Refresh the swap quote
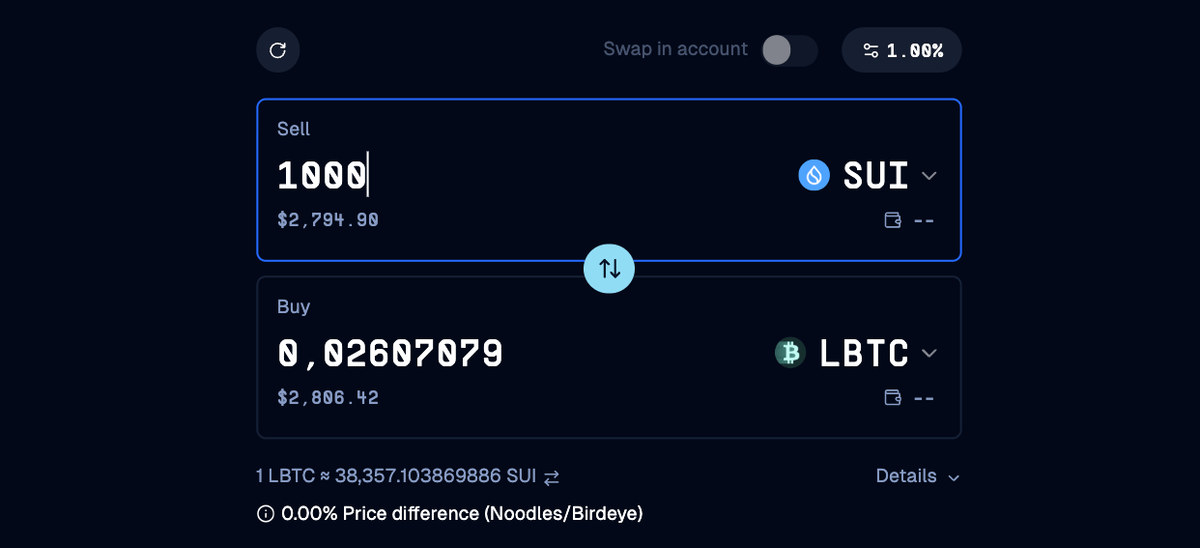 [x=278, y=50]
